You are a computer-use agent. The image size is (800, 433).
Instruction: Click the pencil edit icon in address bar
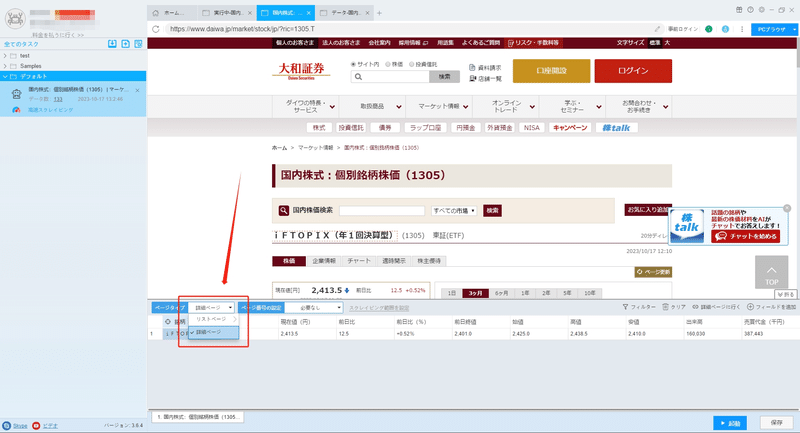click(658, 29)
